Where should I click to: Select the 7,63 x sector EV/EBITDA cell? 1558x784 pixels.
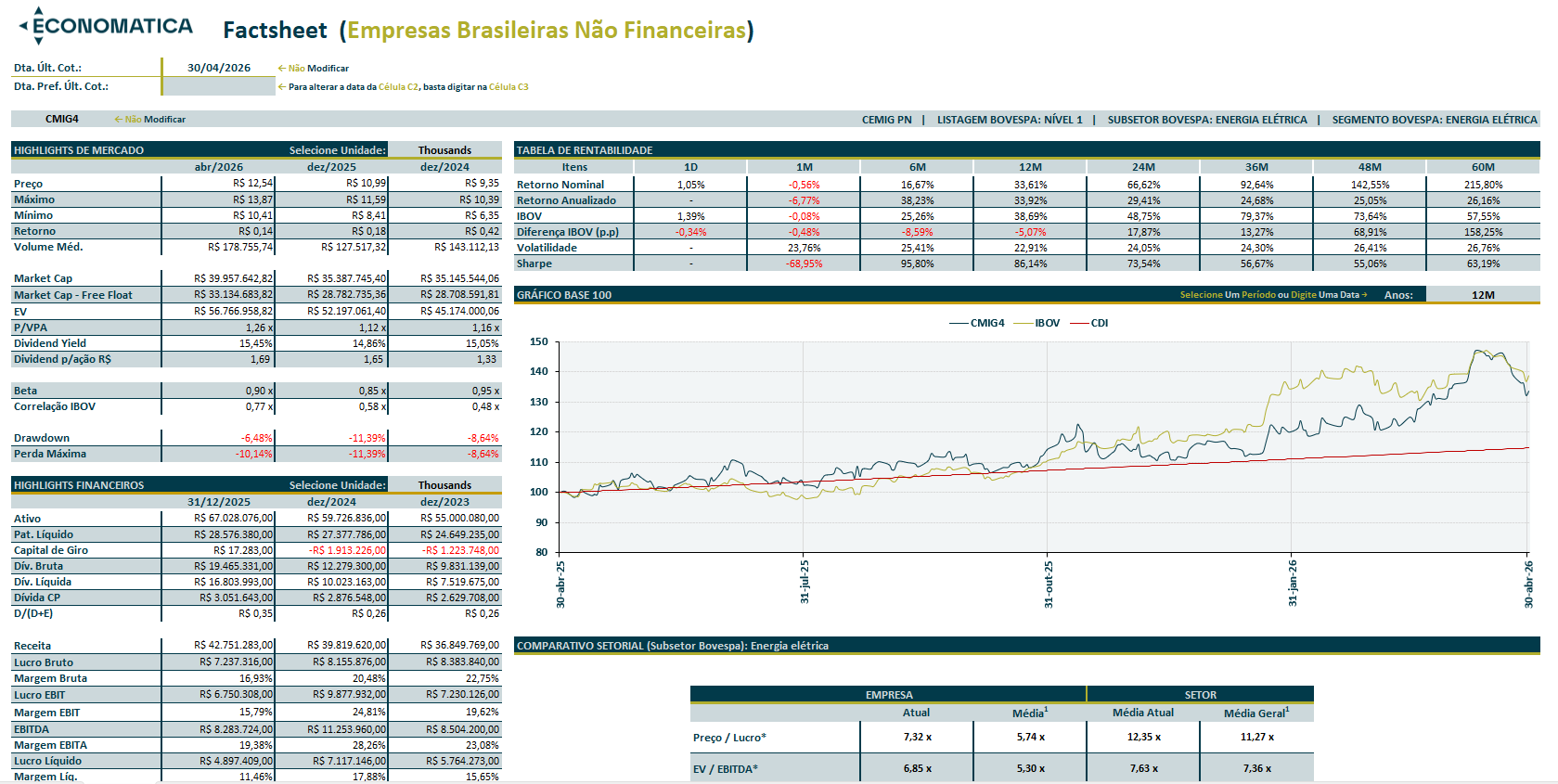pos(1143,768)
